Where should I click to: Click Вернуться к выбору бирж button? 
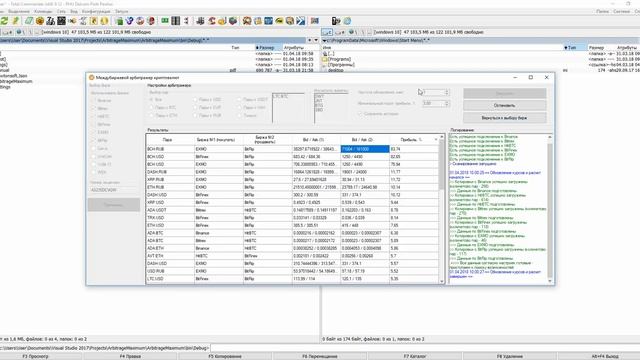[504, 118]
